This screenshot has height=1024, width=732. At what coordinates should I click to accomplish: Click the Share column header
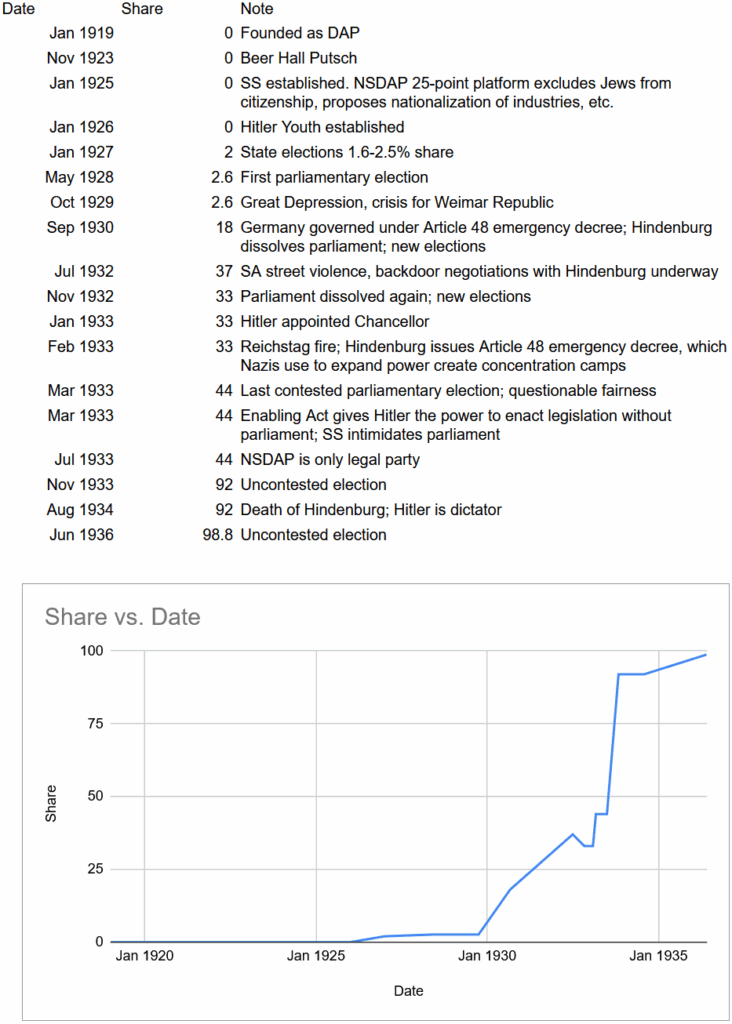coord(141,9)
